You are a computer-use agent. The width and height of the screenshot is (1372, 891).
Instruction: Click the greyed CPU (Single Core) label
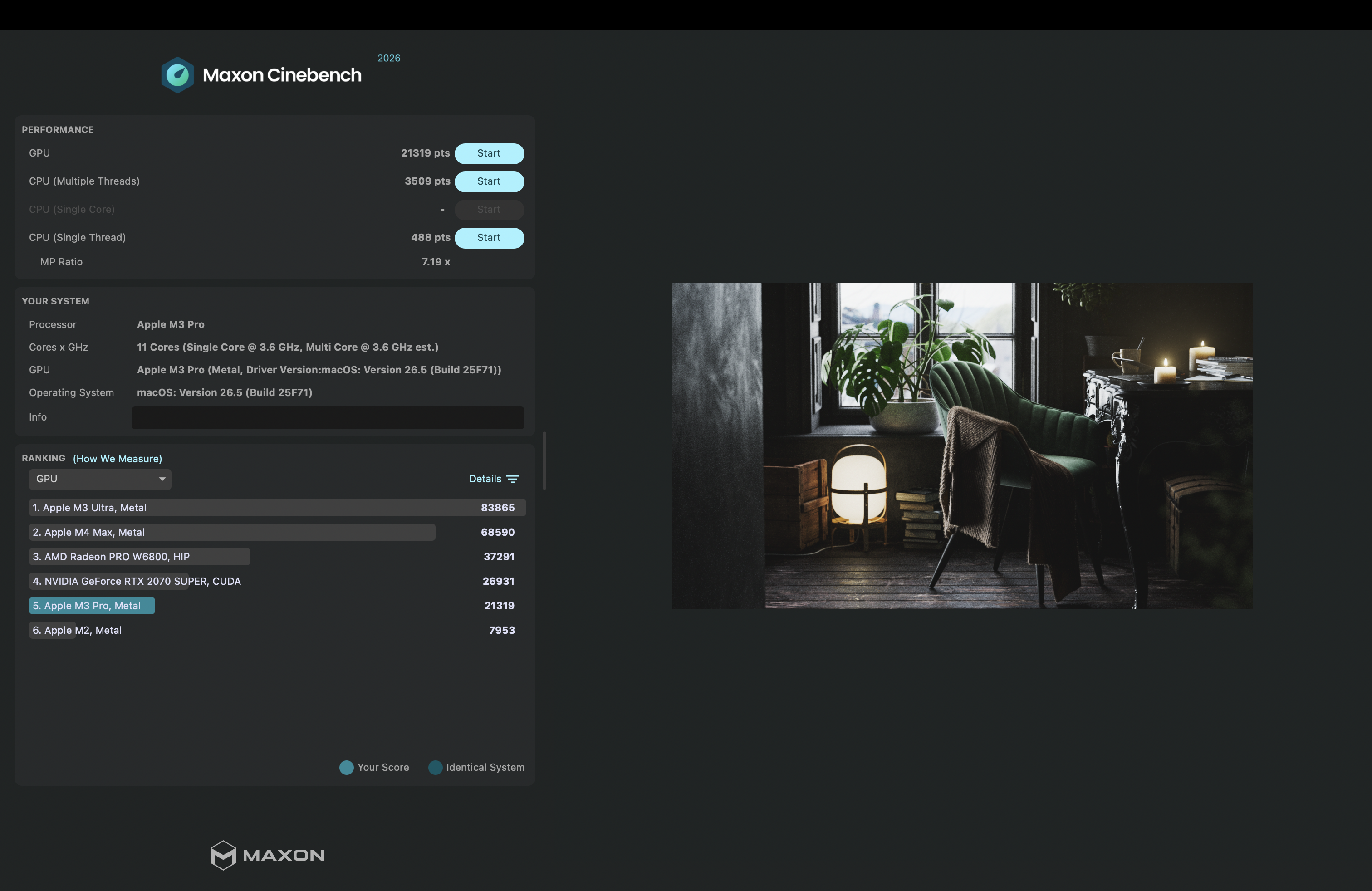[x=72, y=210]
